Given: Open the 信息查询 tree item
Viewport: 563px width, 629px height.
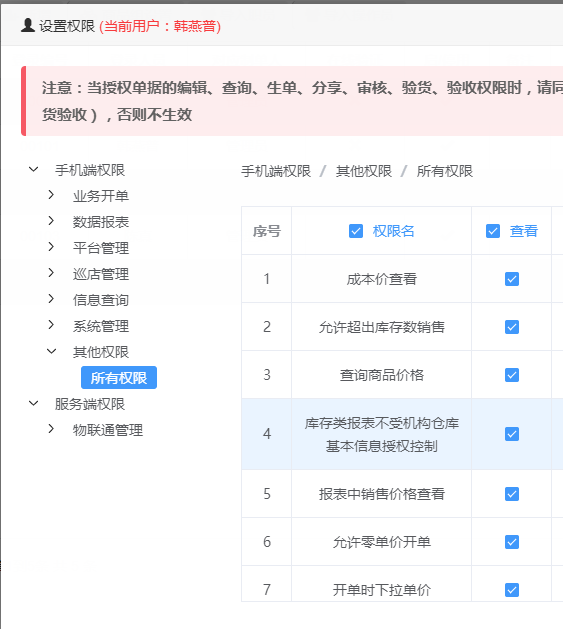Looking at the screenshot, I should point(101,300).
